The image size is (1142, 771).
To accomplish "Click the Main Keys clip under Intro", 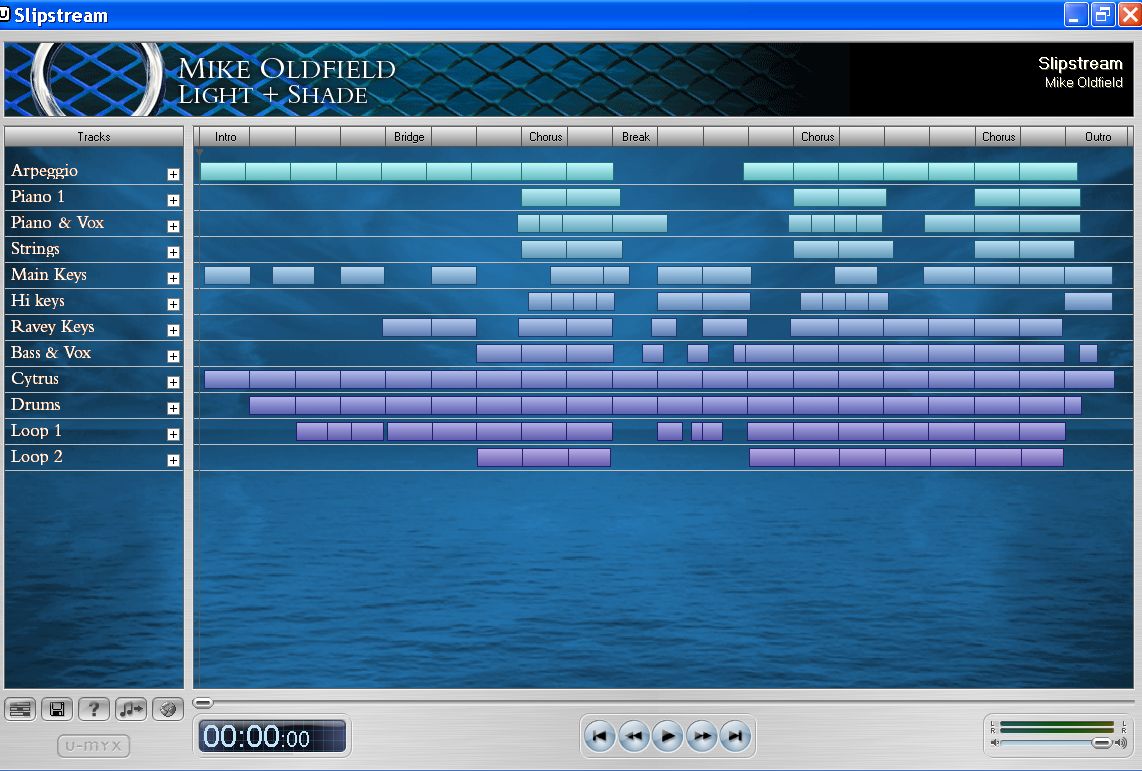I will click(227, 275).
